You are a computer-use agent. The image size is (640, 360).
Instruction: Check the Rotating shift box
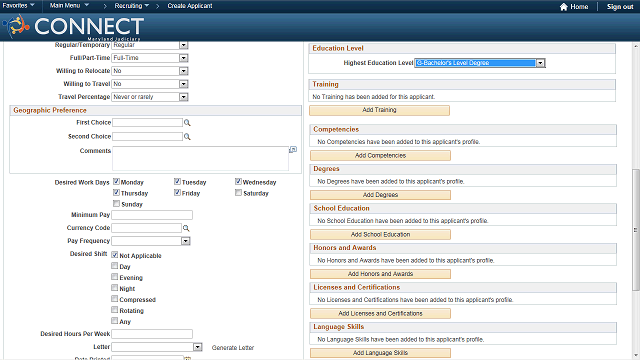tap(115, 310)
